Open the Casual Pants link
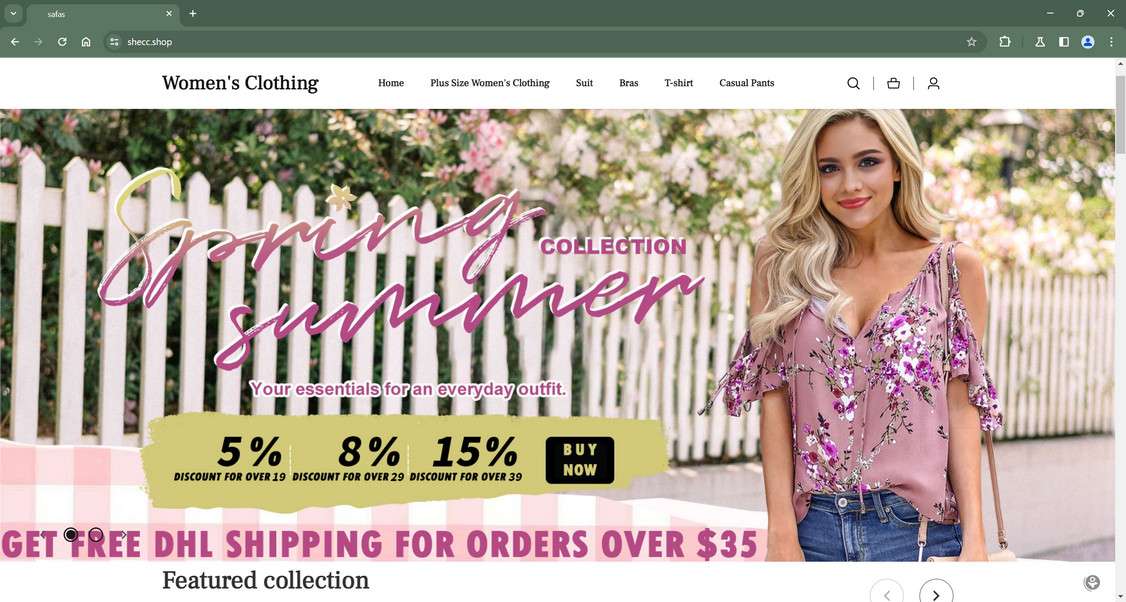The height and width of the screenshot is (602, 1126). click(x=747, y=83)
